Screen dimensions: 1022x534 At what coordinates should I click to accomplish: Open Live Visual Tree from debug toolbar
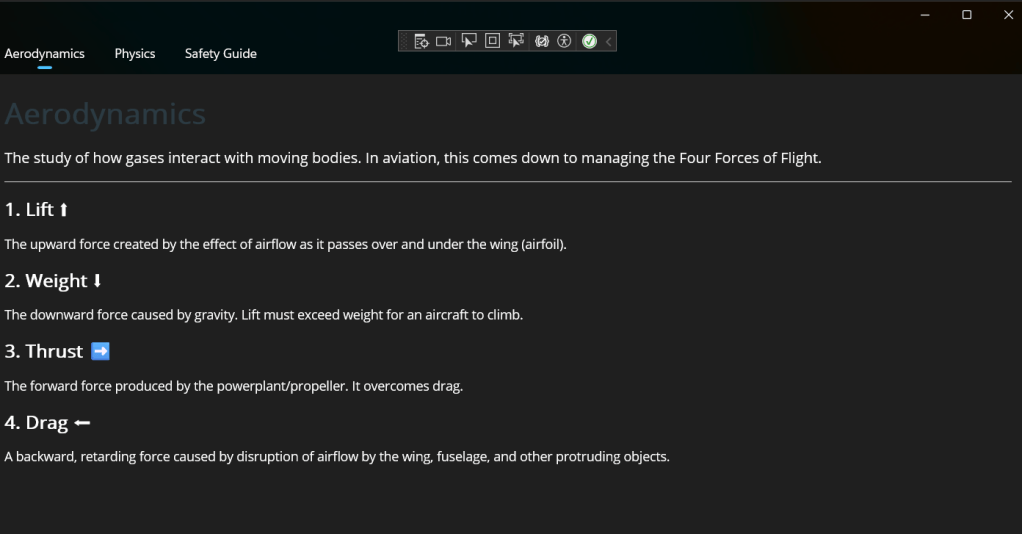click(421, 41)
